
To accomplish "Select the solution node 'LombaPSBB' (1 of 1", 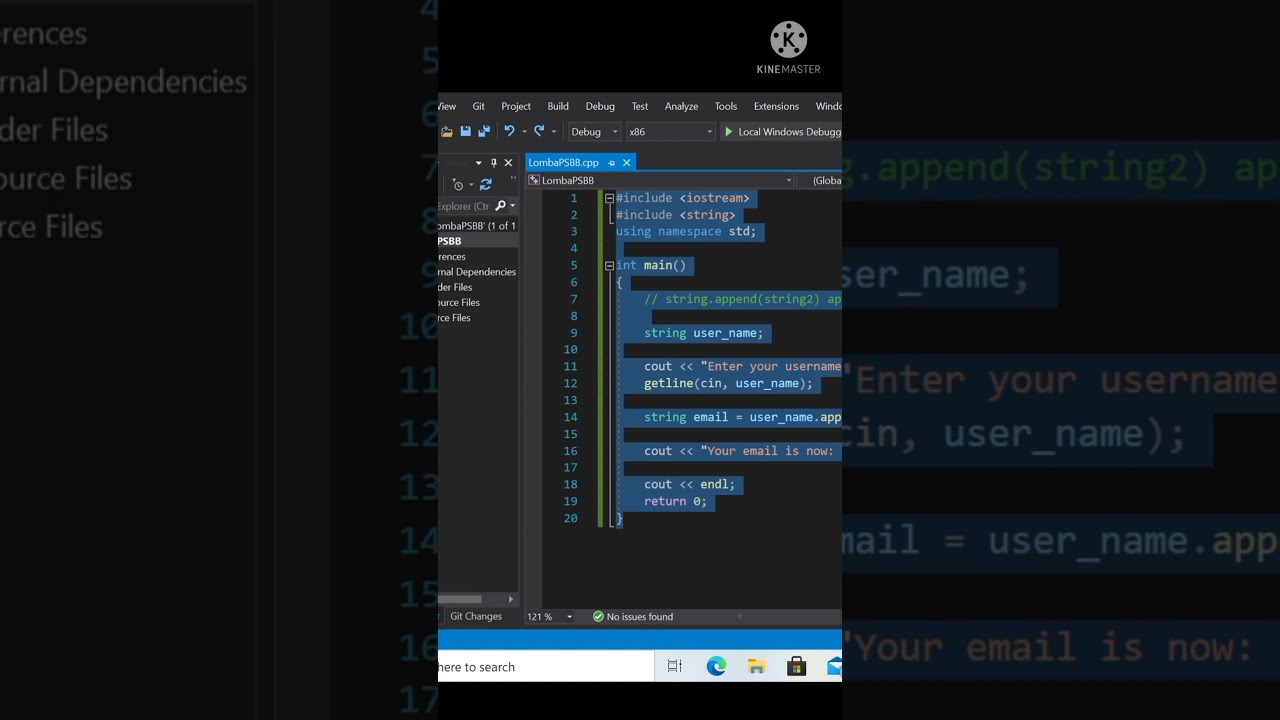I will point(477,226).
